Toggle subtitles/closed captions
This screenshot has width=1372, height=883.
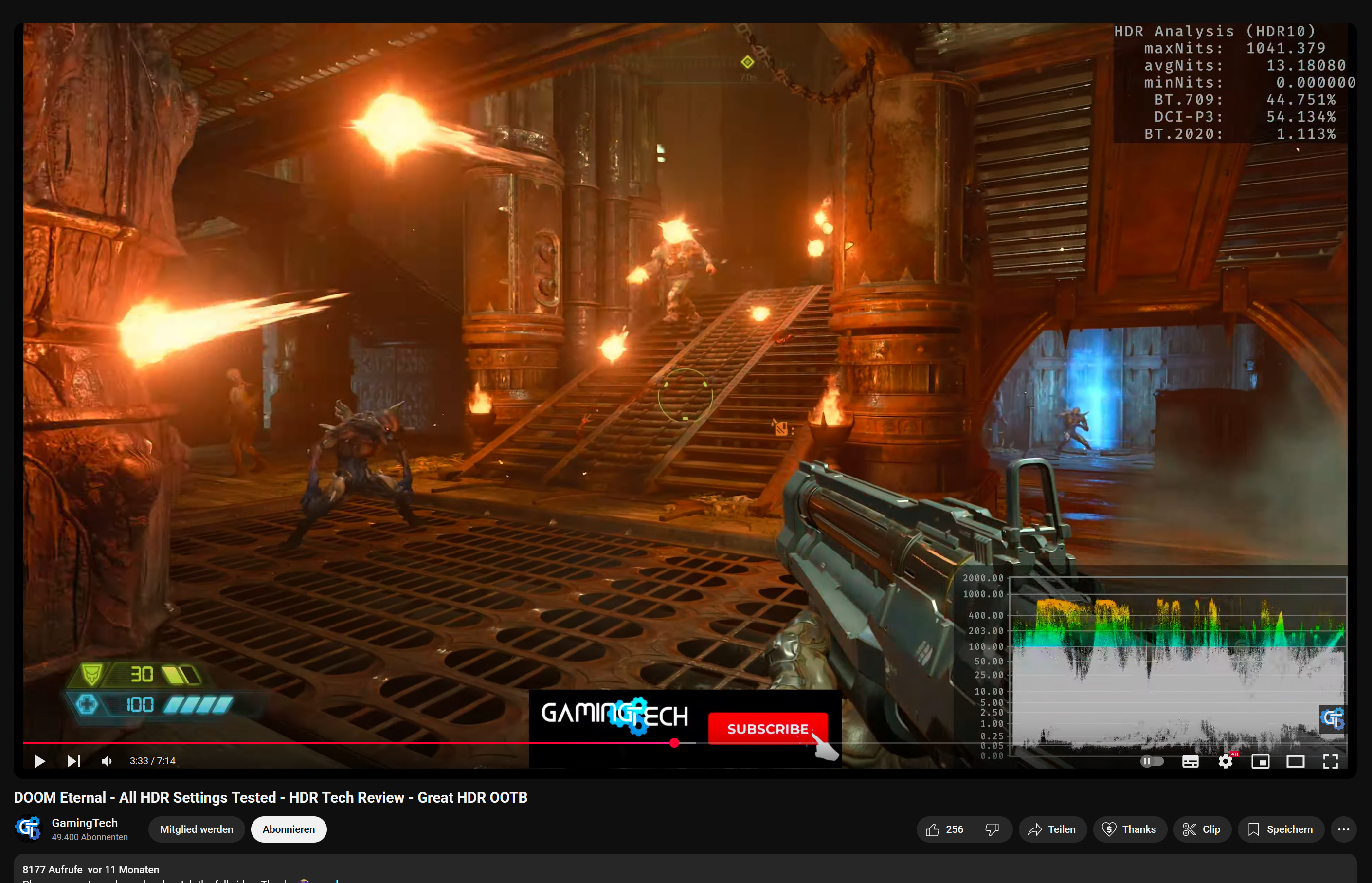pyautogui.click(x=1191, y=761)
